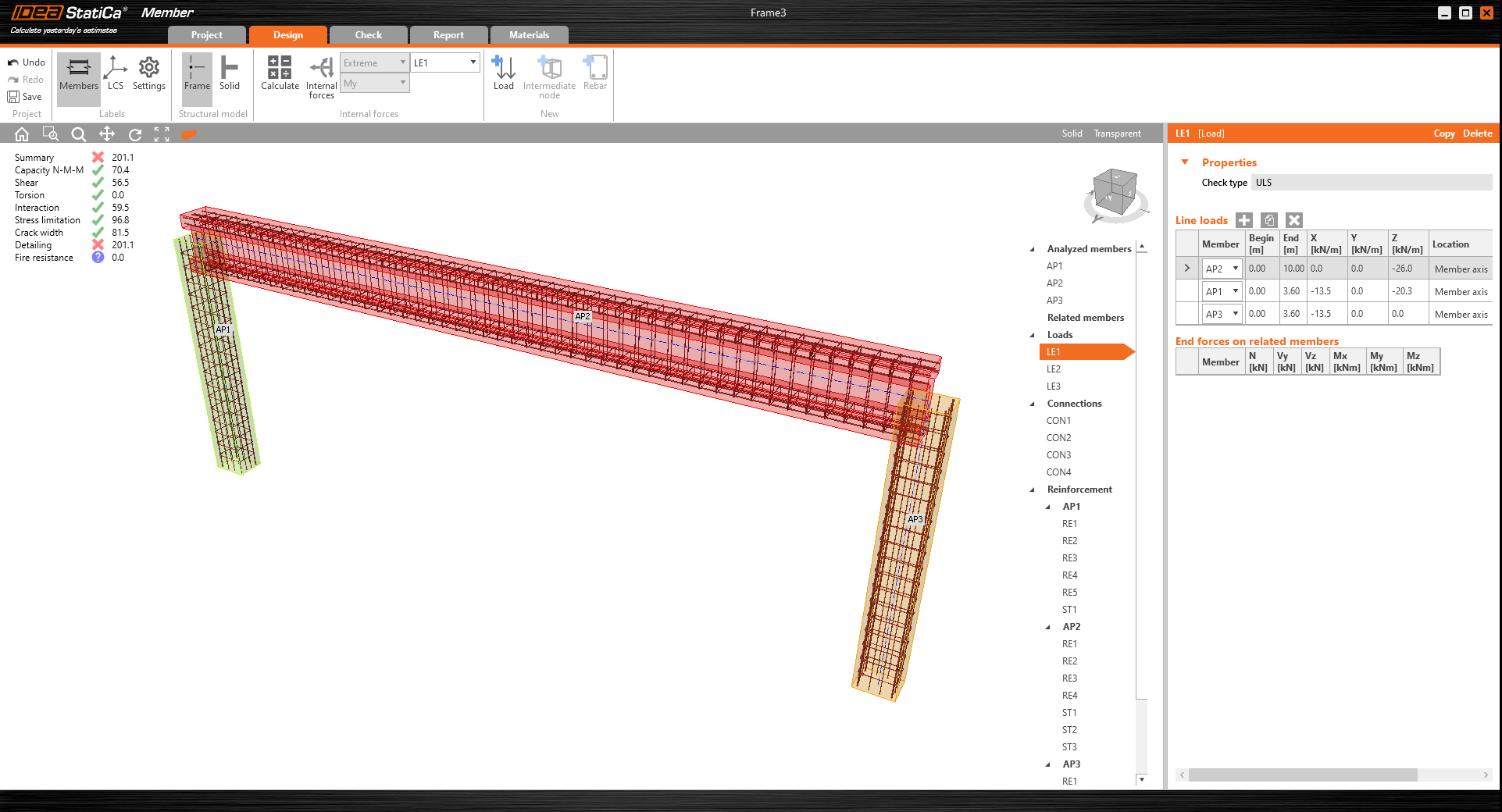Open the LE1 load case dropdown
The image size is (1502, 812).
pos(444,62)
